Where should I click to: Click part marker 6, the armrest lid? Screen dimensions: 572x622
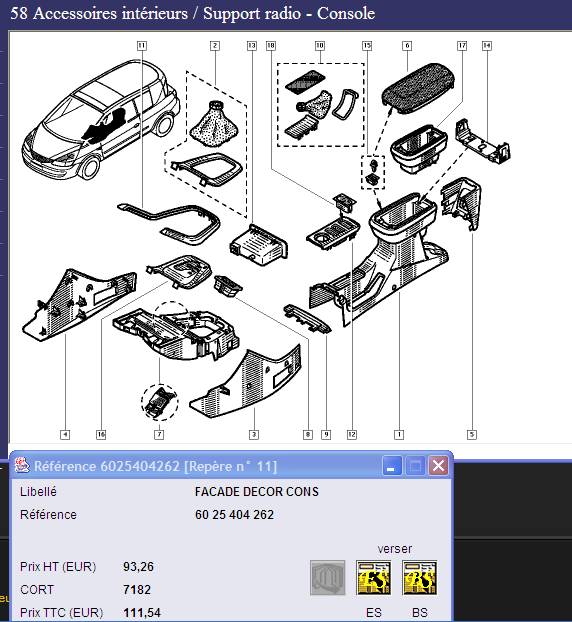407,46
